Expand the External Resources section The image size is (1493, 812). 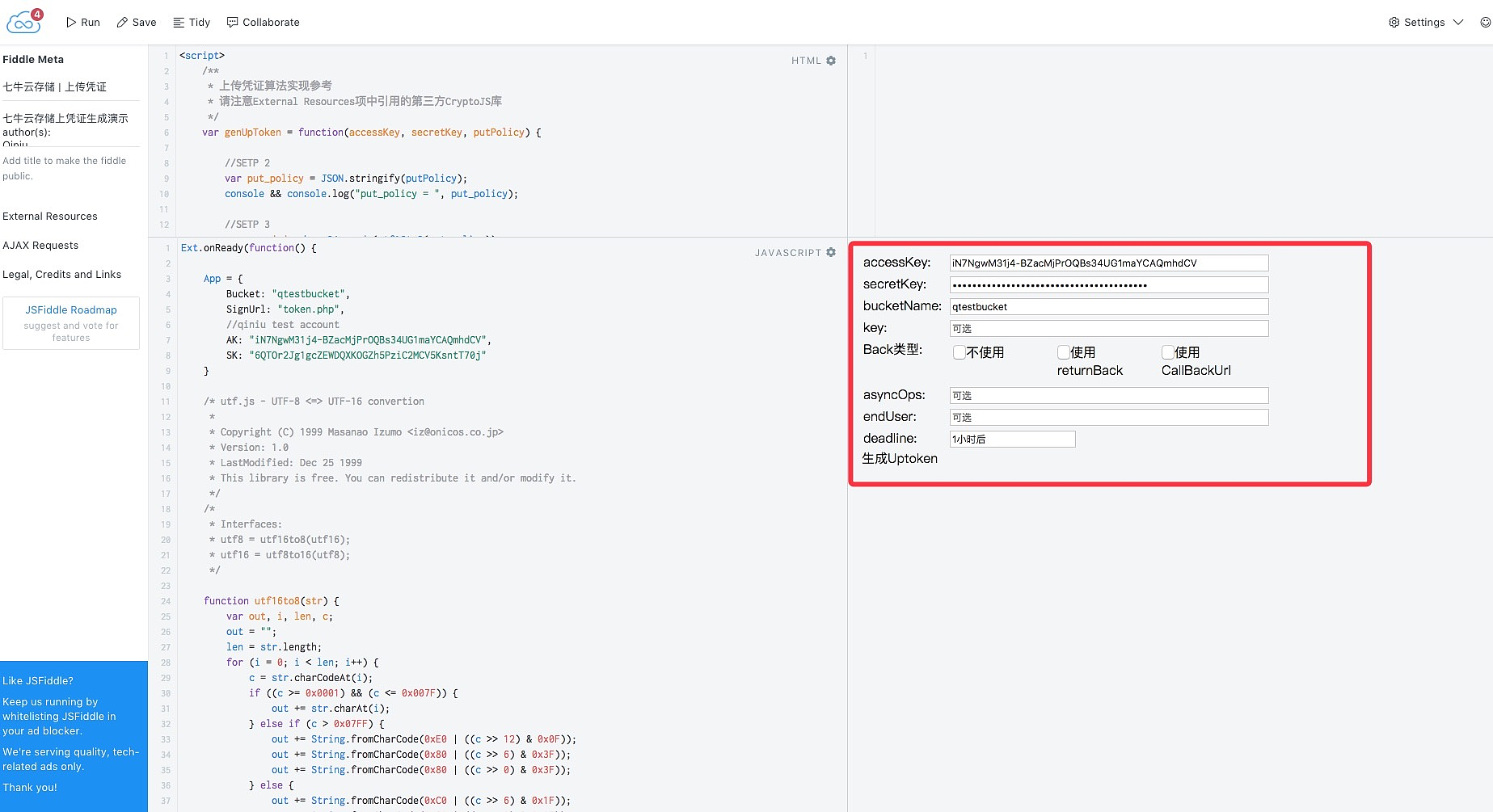[50, 217]
